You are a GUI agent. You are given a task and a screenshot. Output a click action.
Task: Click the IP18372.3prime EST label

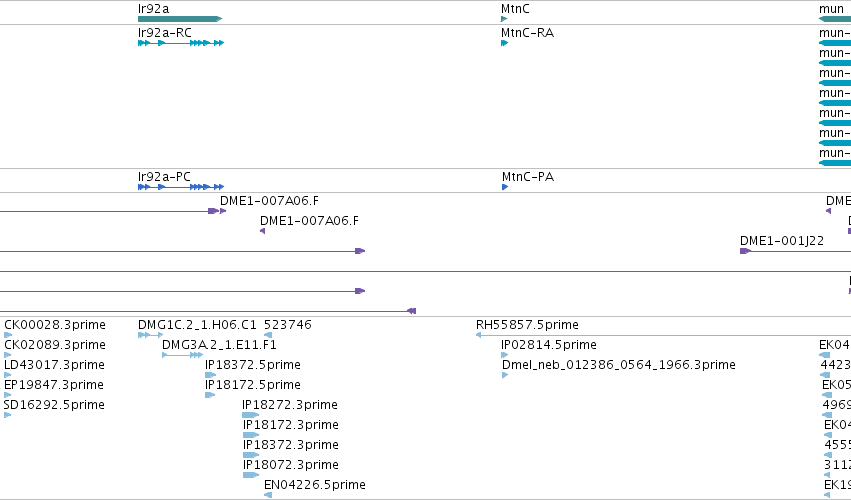[291, 445]
